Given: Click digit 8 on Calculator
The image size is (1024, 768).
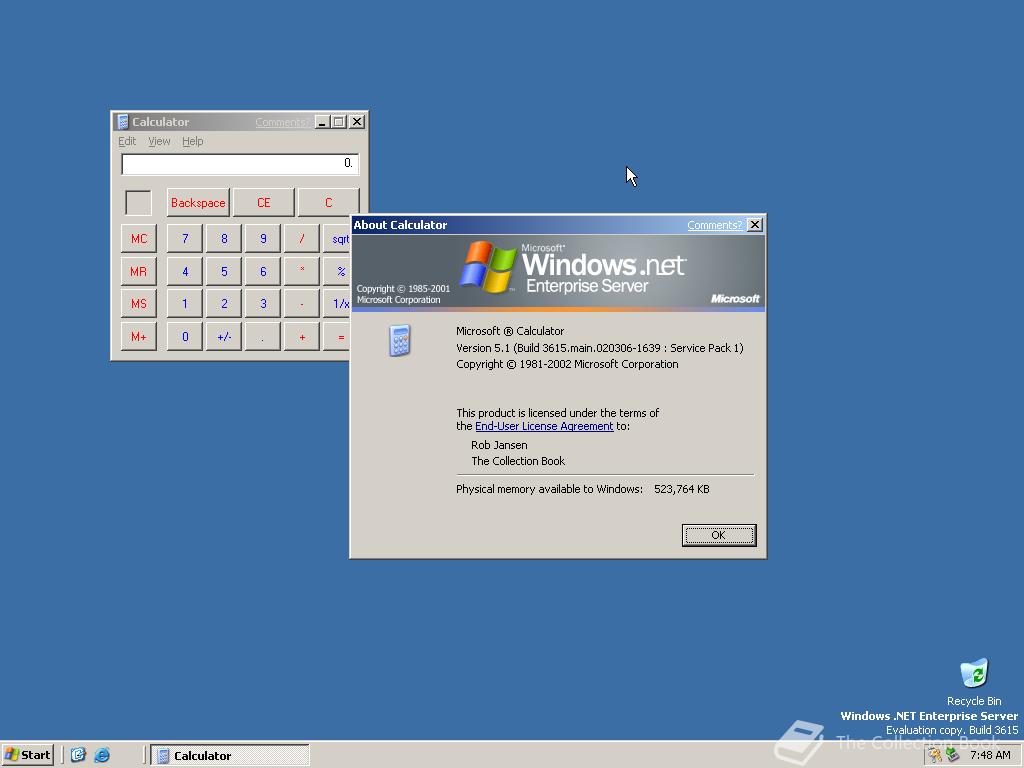Looking at the screenshot, I should [224, 238].
